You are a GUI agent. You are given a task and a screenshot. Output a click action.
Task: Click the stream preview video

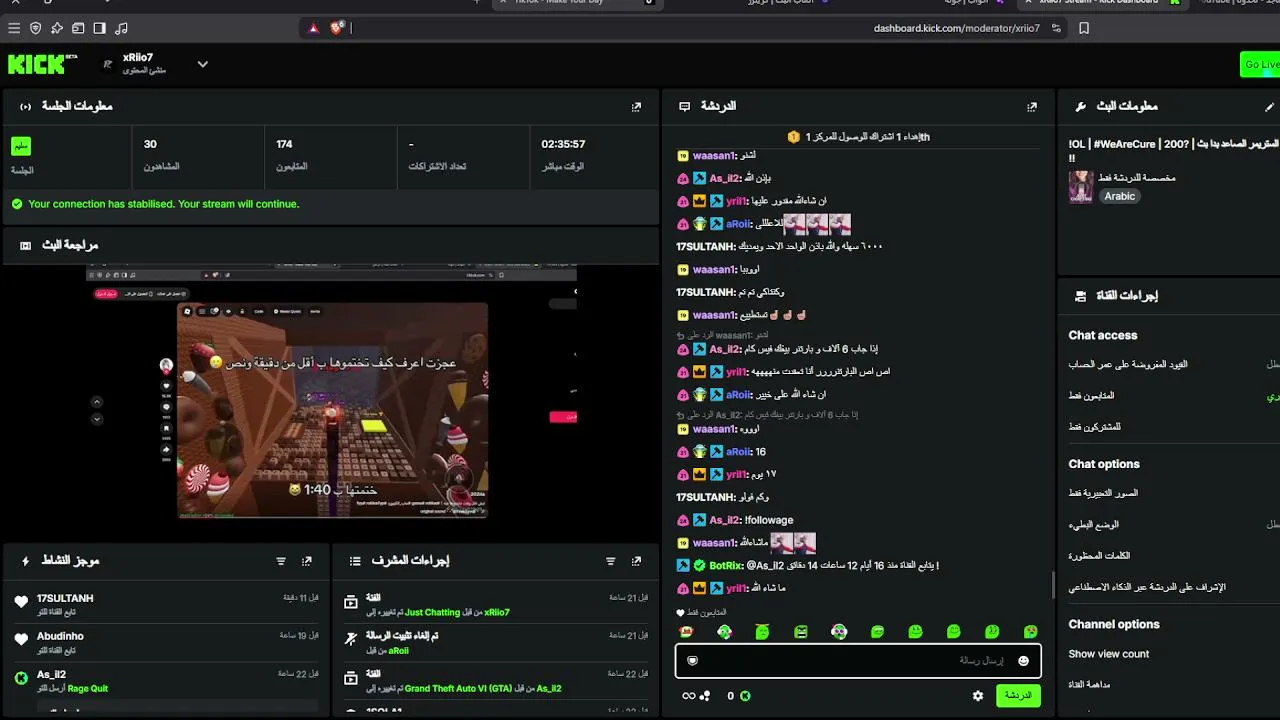[331, 393]
